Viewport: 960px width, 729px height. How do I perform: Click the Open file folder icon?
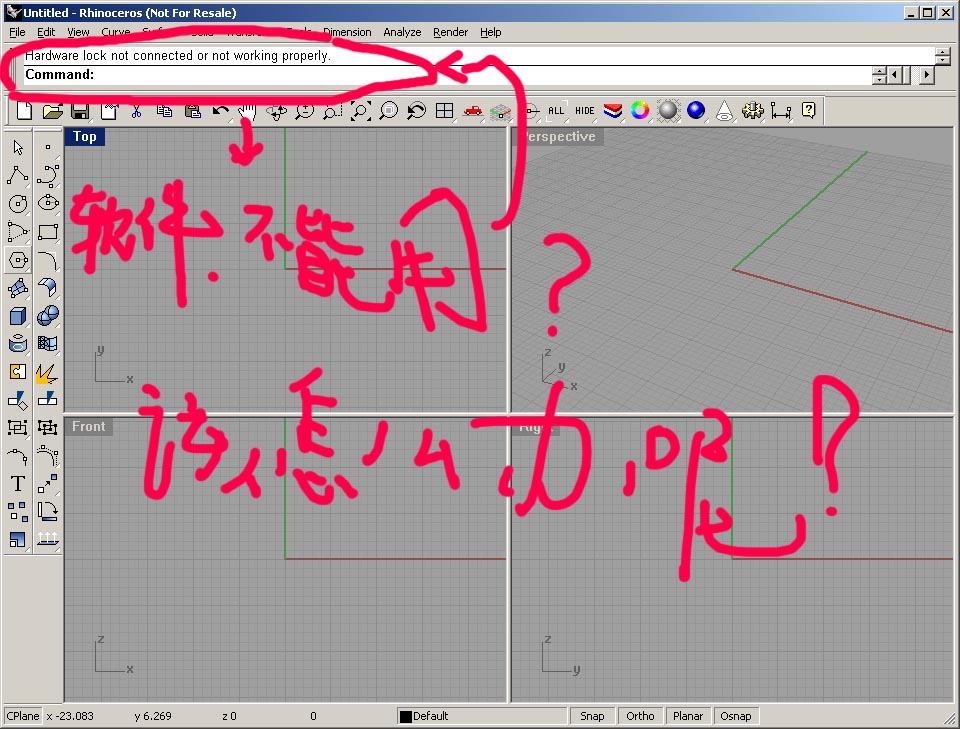point(52,111)
